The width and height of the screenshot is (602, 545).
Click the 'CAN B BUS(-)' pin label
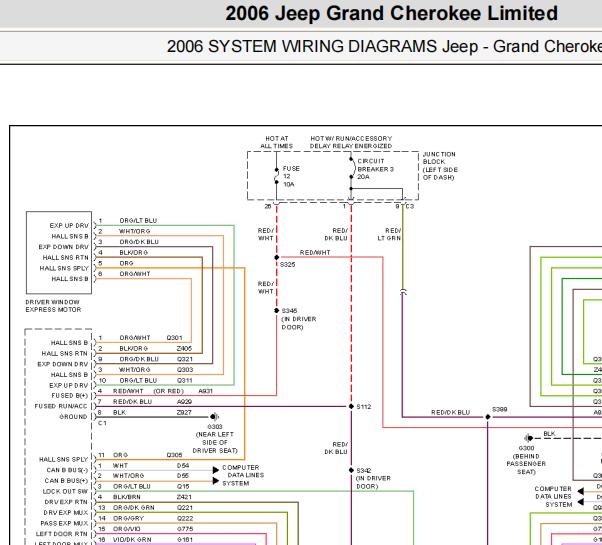tap(67, 470)
